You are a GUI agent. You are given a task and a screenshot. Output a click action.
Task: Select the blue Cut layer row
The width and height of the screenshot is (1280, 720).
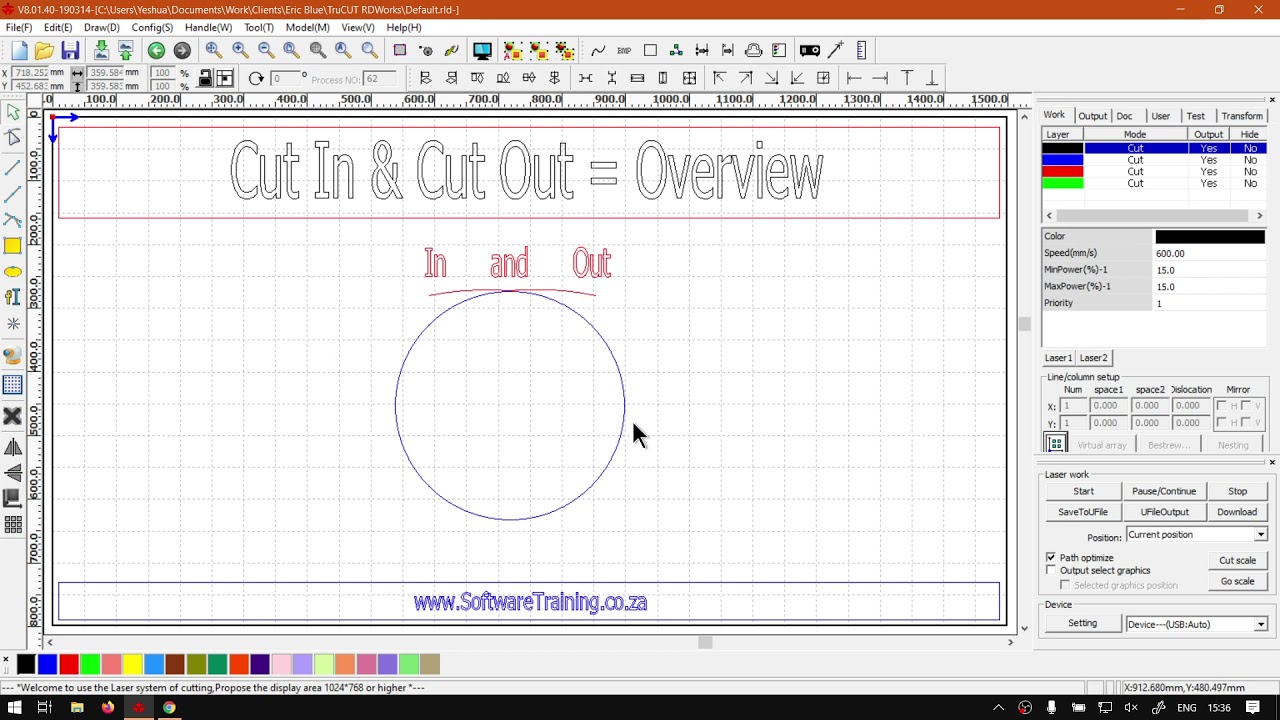tap(1155, 160)
